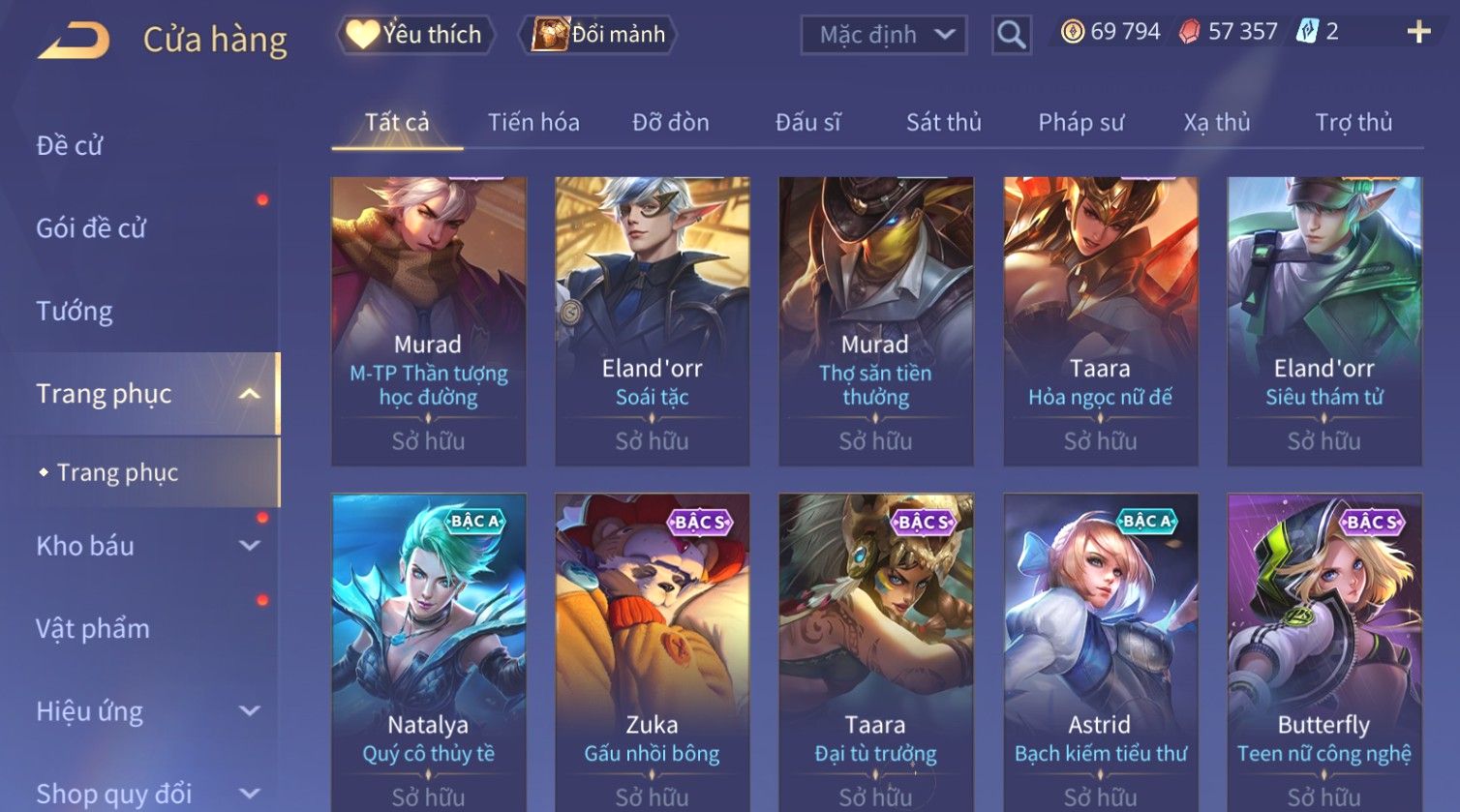The height and width of the screenshot is (812, 1460).
Task: Click the back arrow icon
Action: (x=75, y=40)
